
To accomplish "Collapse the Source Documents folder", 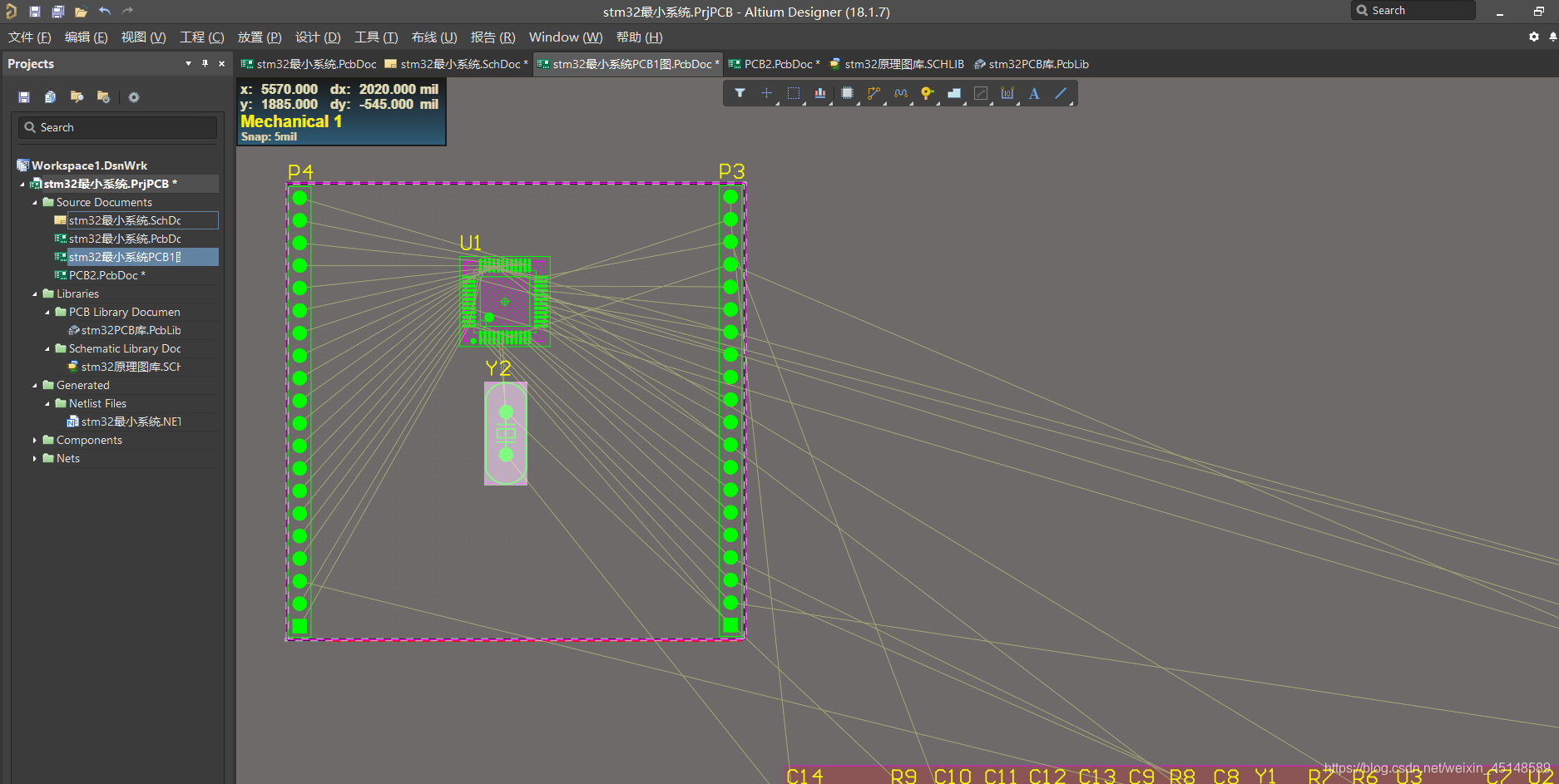I will coord(35,202).
